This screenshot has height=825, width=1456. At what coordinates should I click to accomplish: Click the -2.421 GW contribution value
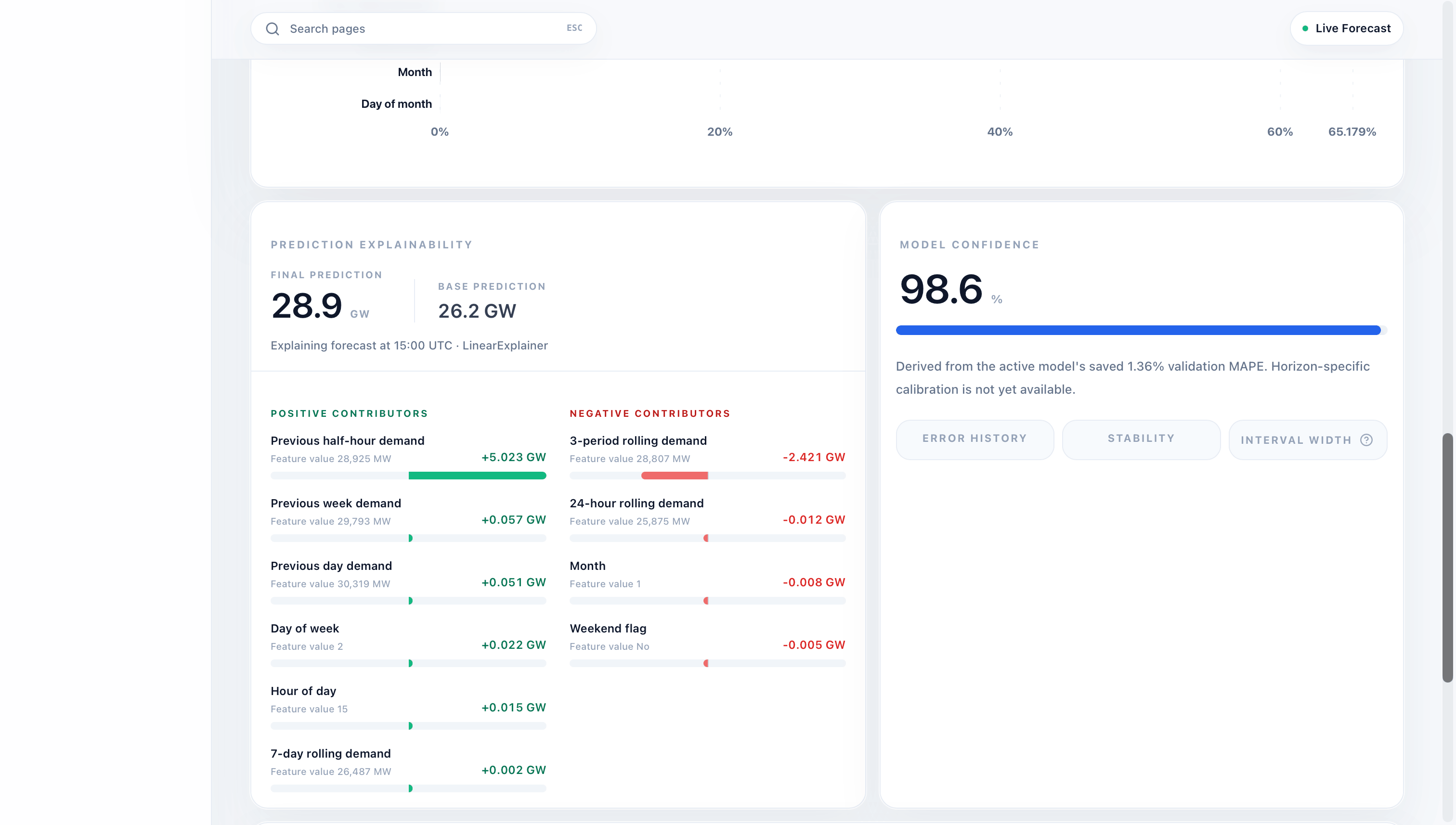814,457
